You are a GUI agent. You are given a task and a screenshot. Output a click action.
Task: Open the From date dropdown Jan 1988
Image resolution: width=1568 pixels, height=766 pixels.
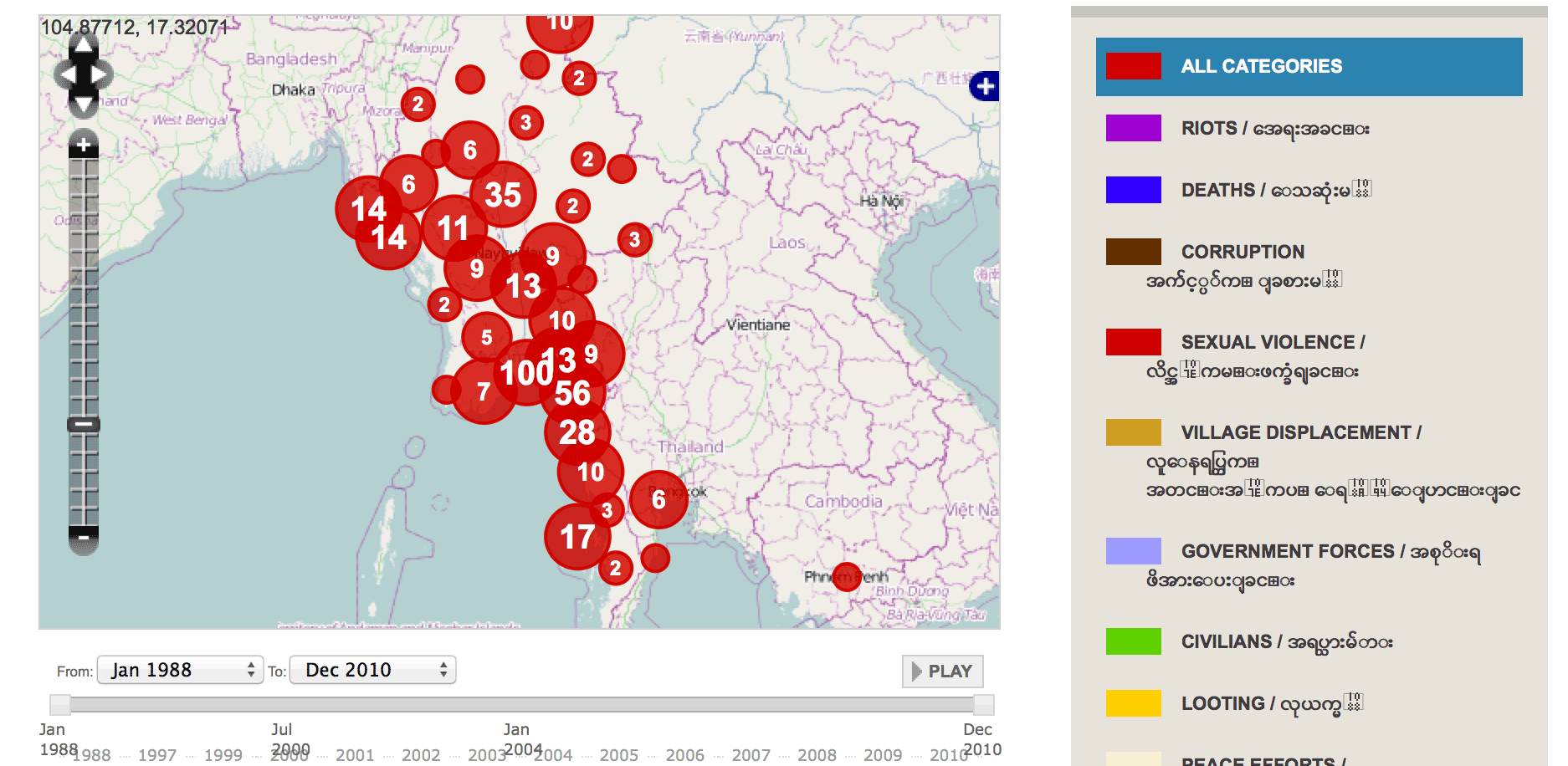pos(181,670)
